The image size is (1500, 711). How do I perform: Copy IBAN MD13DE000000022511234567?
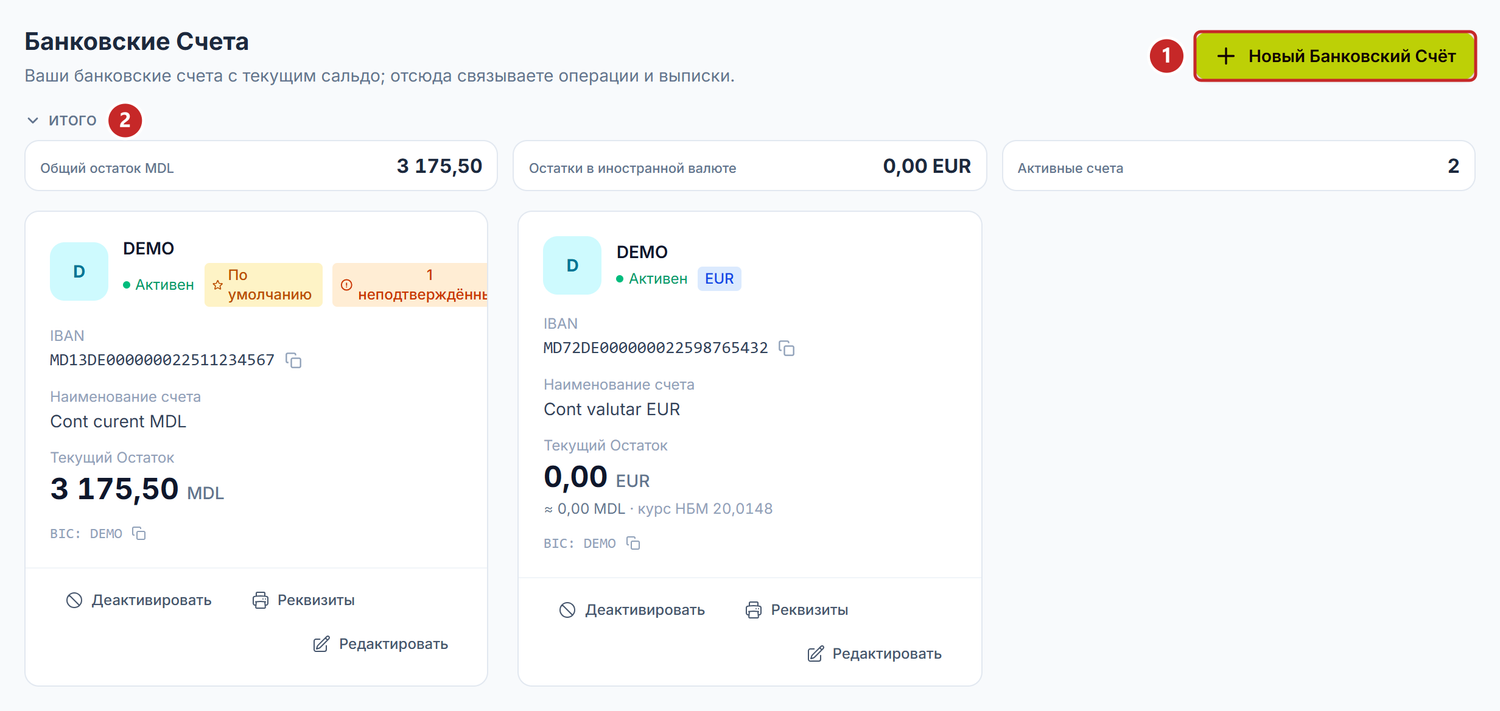coord(294,360)
